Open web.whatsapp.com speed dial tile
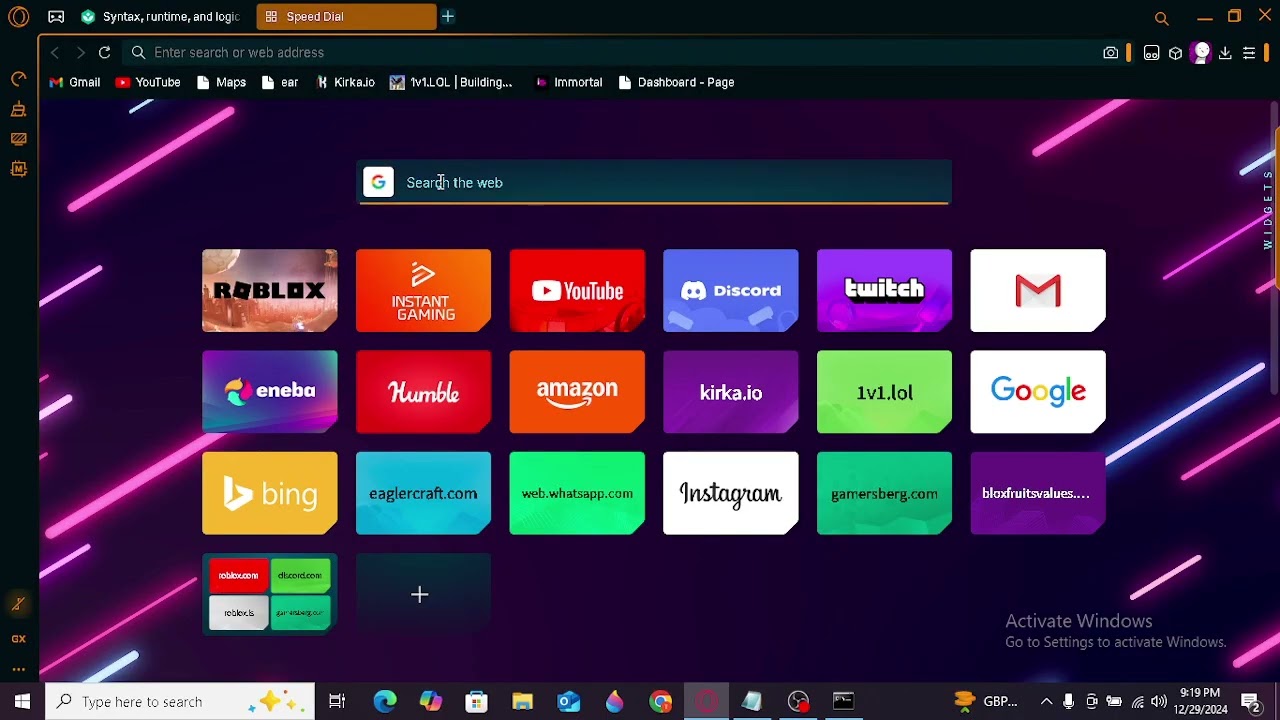Viewport: 1280px width, 720px height. (x=577, y=493)
